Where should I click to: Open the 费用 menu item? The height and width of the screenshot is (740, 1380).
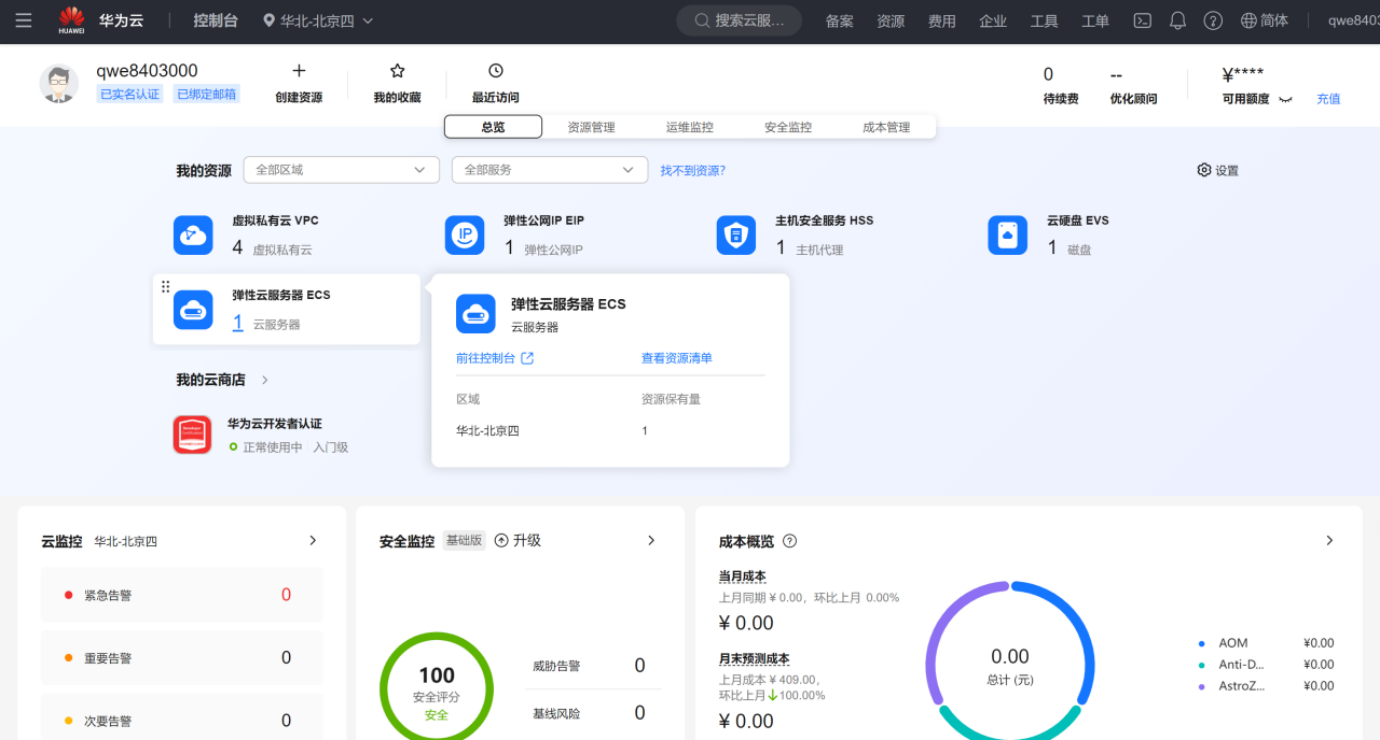pos(942,21)
